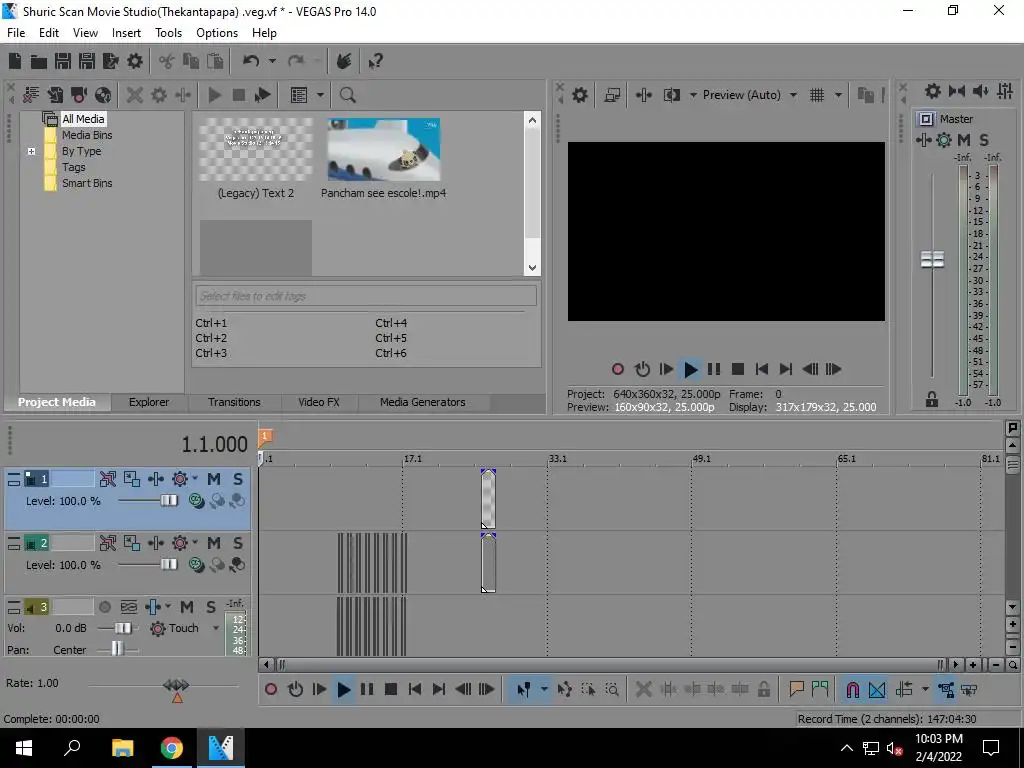
Task: Solo audio track 3
Action: 210,607
